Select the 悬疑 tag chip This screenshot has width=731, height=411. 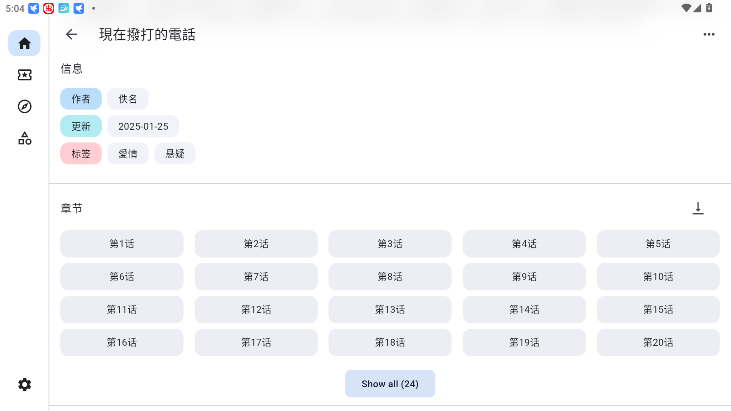pos(175,153)
